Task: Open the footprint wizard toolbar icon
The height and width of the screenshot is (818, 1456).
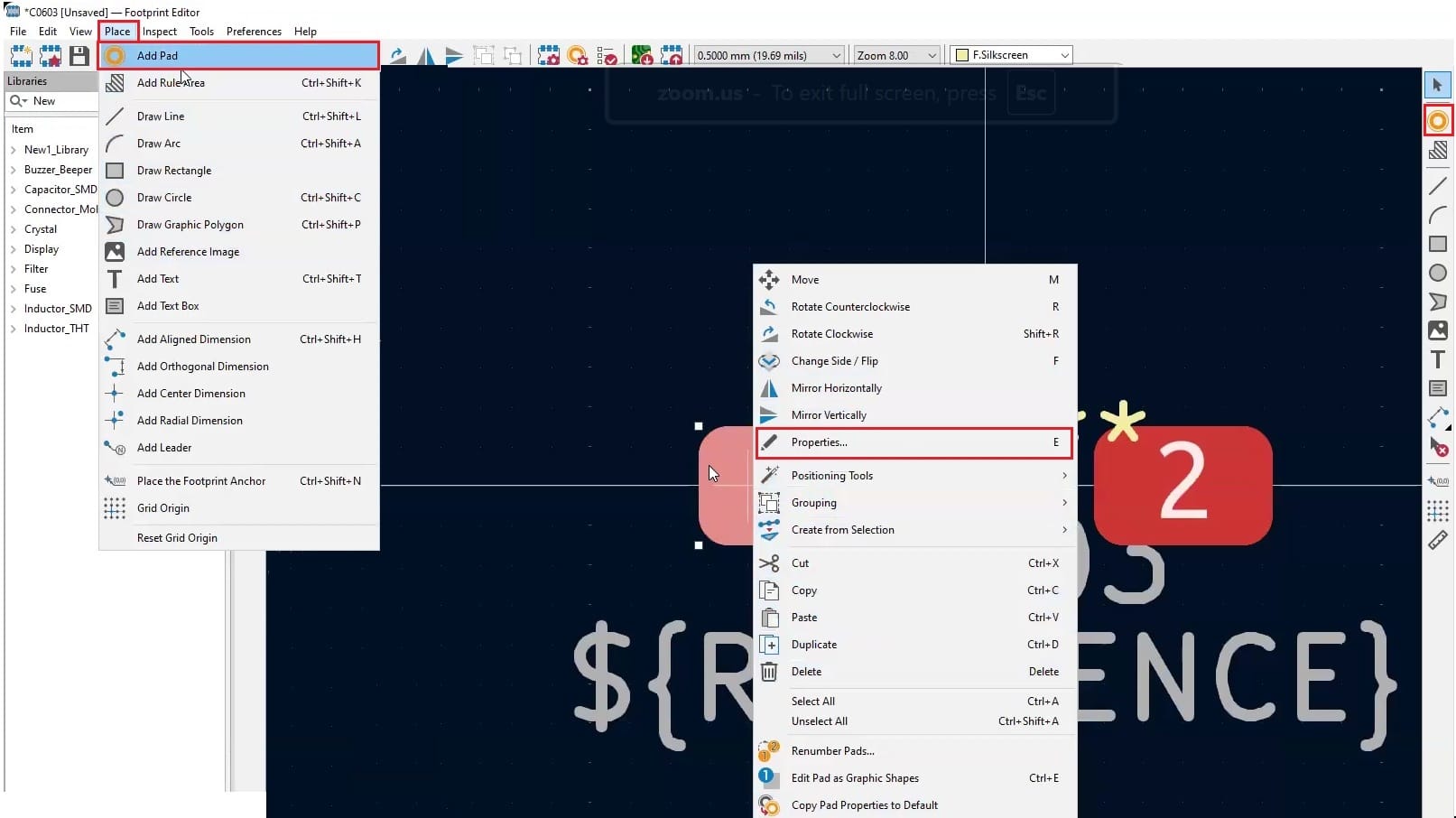Action: [51, 56]
